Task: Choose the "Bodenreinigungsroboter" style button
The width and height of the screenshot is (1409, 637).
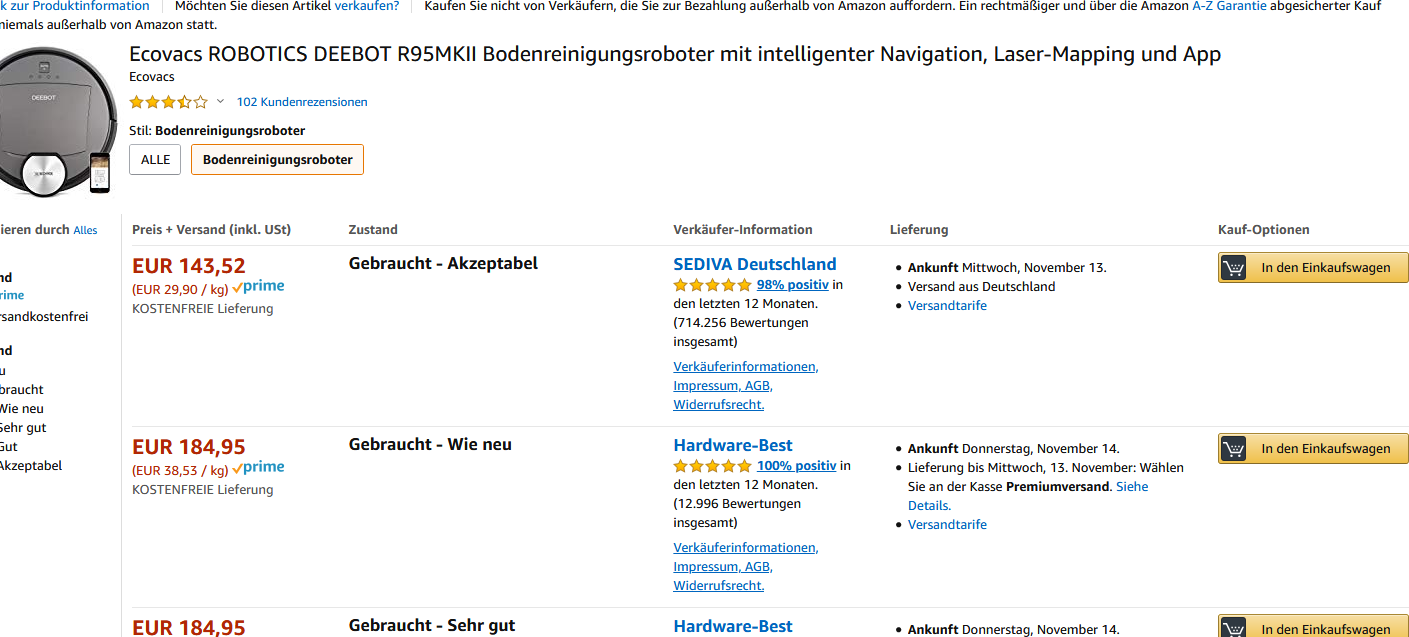Action: 277,160
